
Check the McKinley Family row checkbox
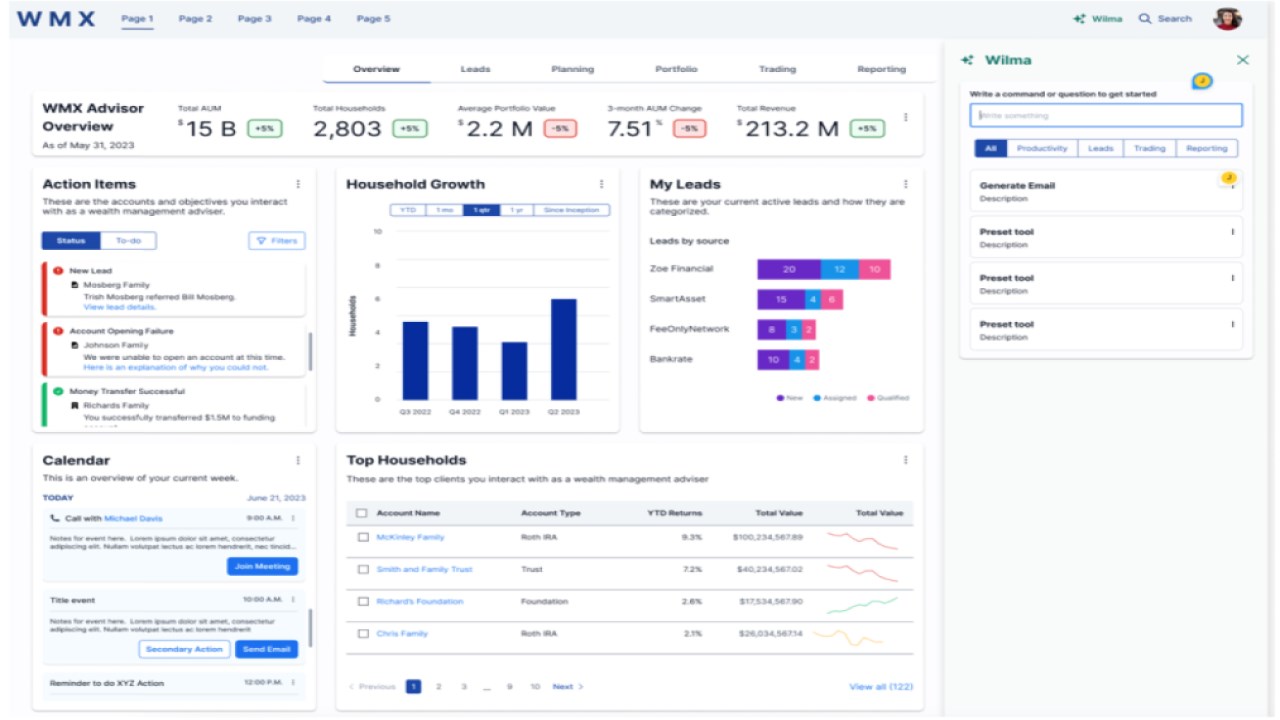point(363,537)
